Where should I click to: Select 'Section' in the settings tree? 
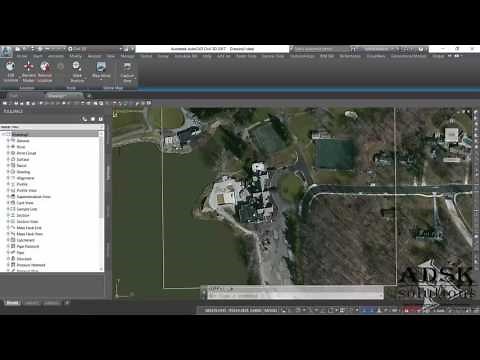23,215
